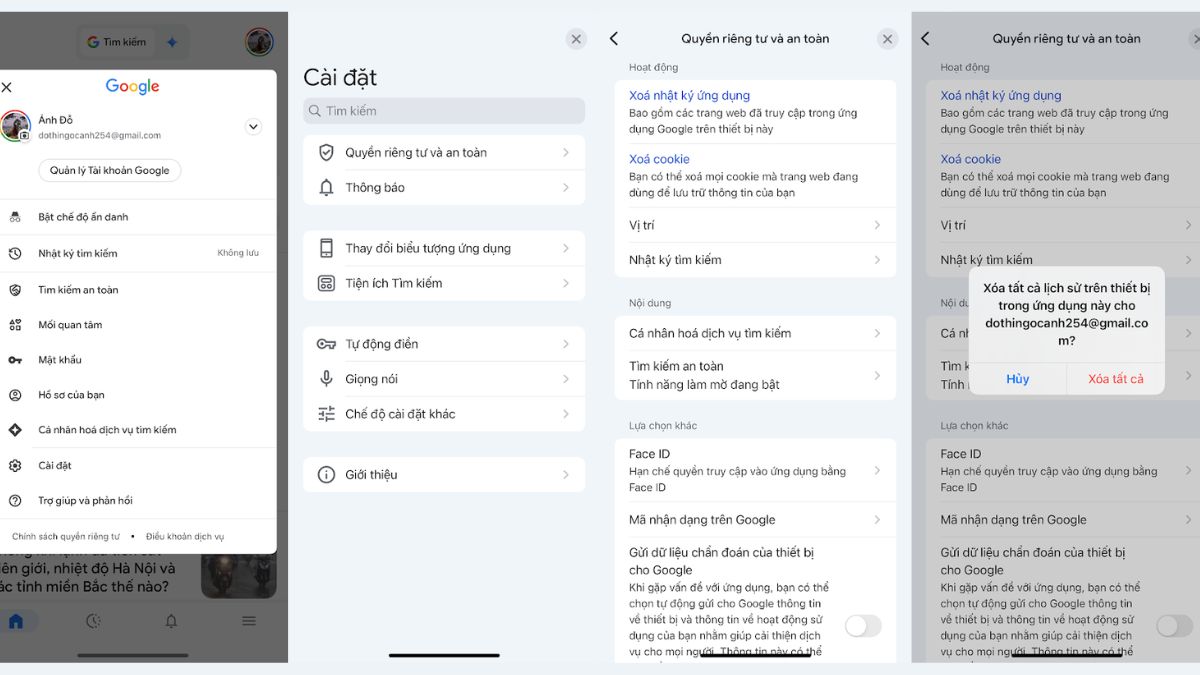Close the Cài đặt settings screen
The image size is (1200, 675).
[x=576, y=39]
